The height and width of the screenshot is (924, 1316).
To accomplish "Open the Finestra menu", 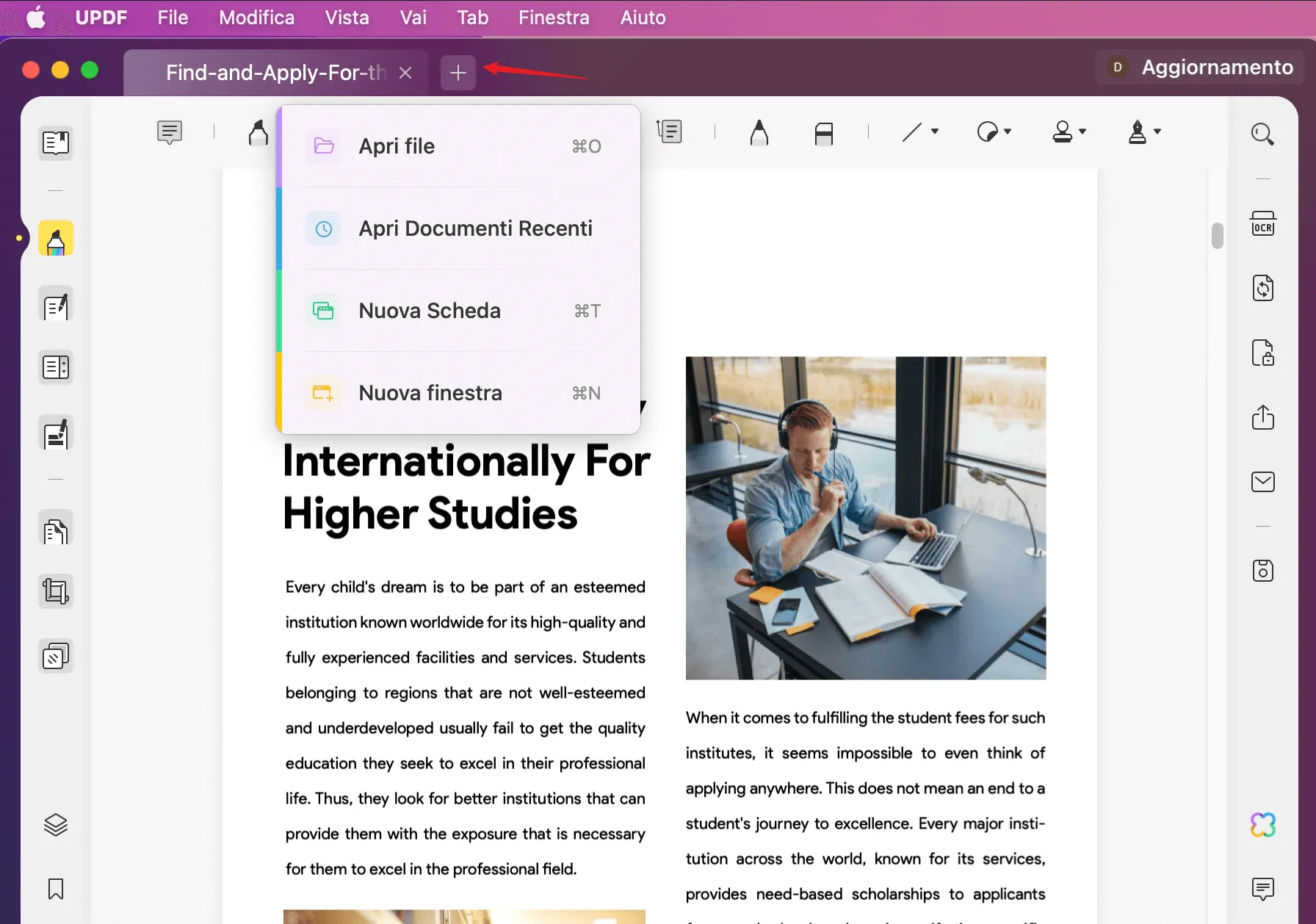I will tap(554, 18).
